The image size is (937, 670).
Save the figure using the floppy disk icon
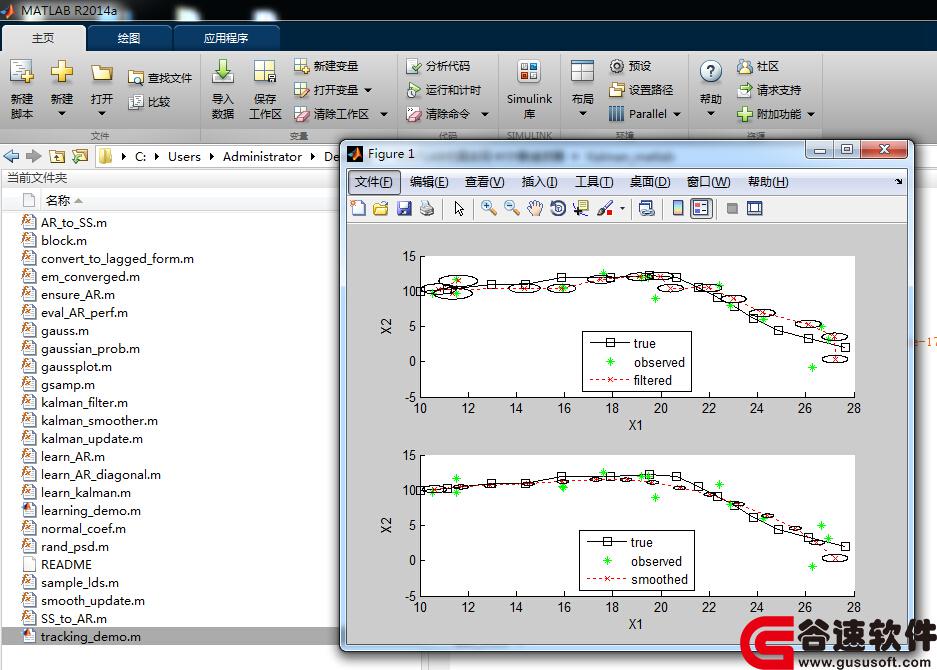404,208
